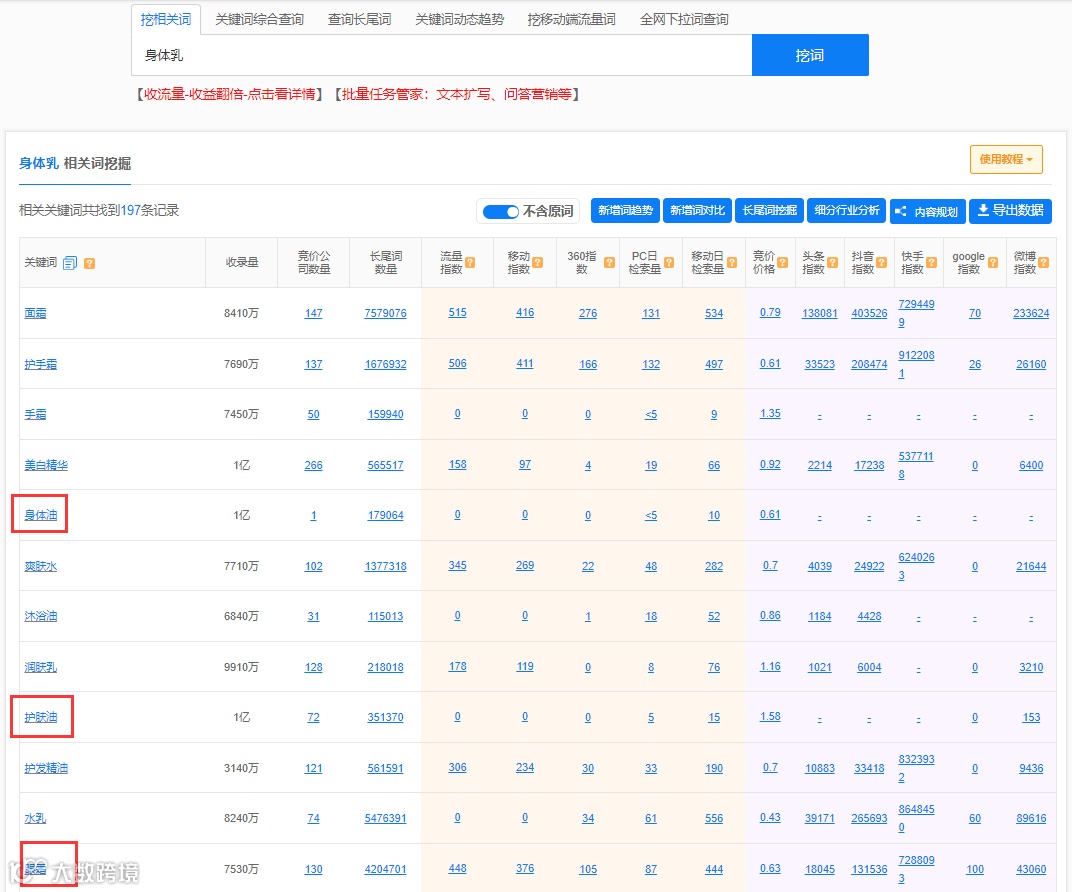This screenshot has width=1072, height=892.
Task: Switch to 查询长尾词 tab
Action: tap(360, 19)
